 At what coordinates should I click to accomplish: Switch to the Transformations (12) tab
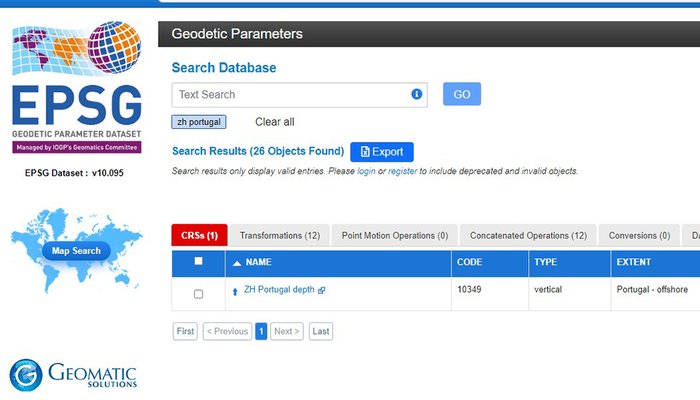pos(279,236)
